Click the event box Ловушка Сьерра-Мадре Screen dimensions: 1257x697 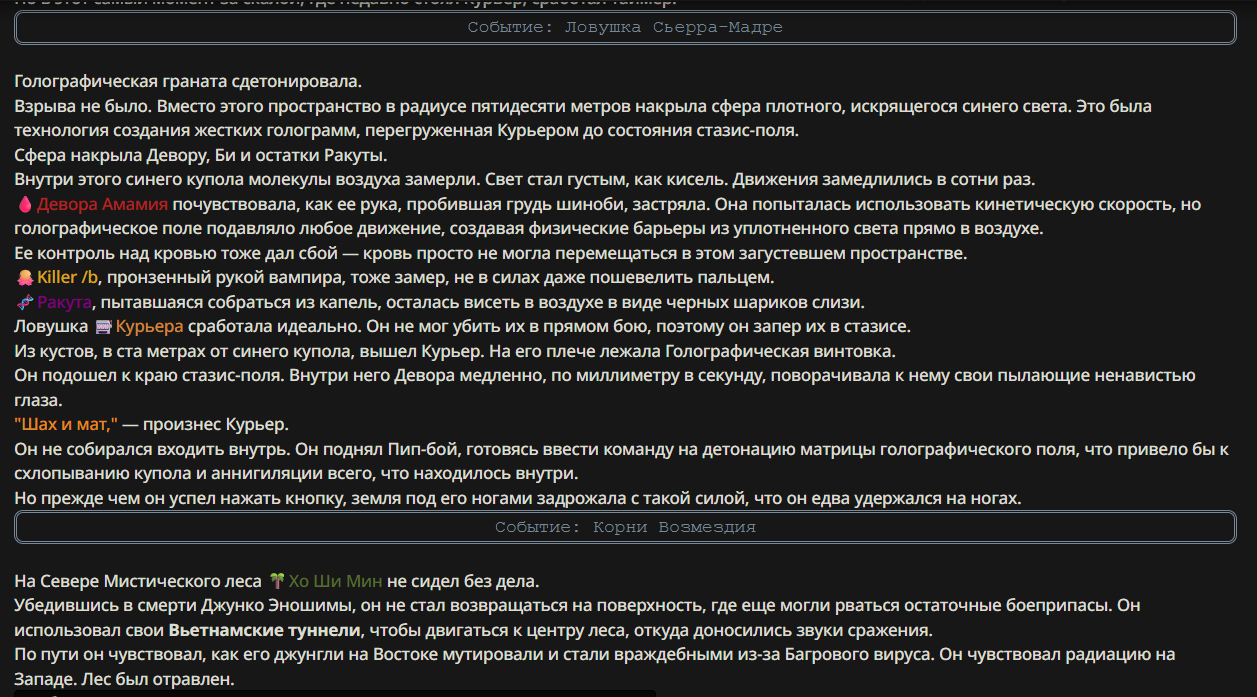coord(625,27)
